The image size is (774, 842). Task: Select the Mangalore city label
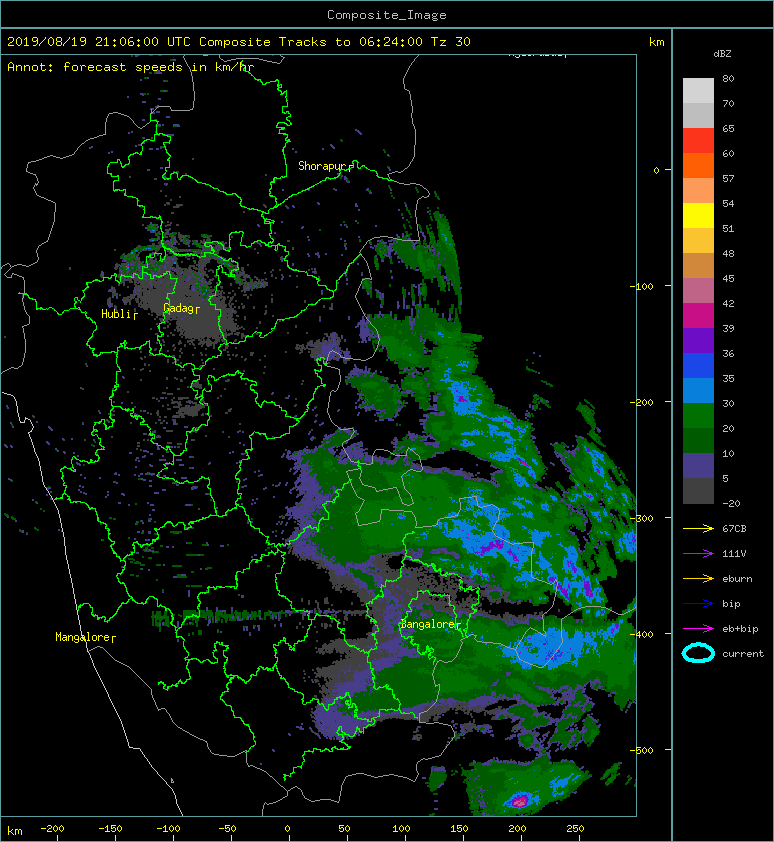pyautogui.click(x=82, y=637)
